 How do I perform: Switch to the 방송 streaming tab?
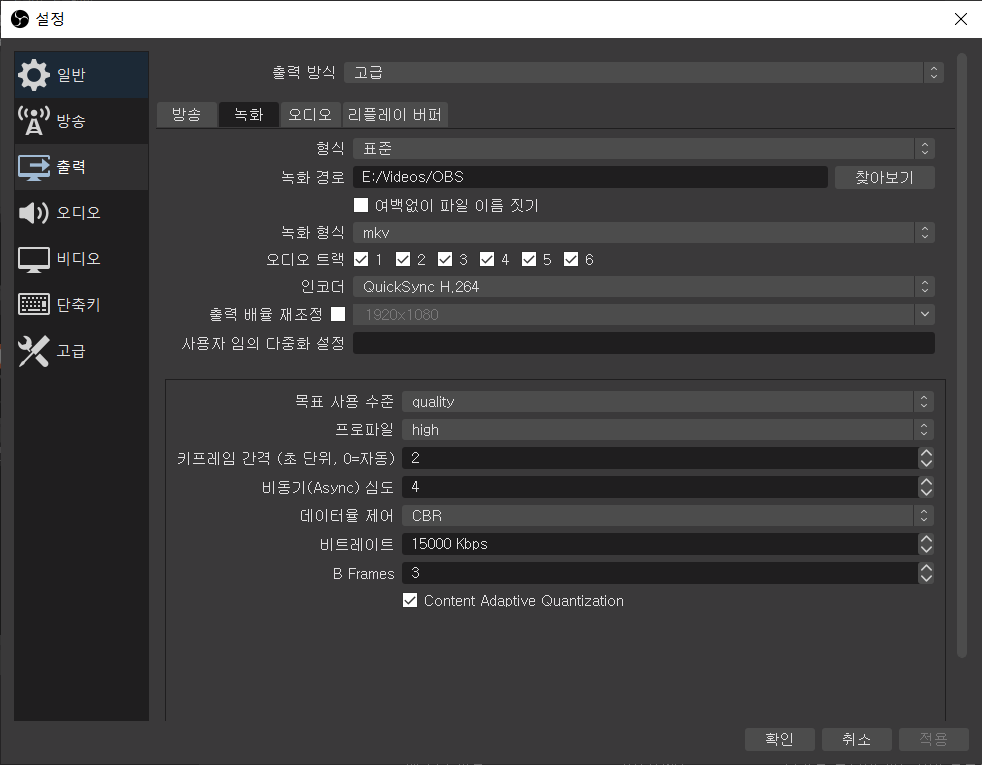tap(186, 114)
